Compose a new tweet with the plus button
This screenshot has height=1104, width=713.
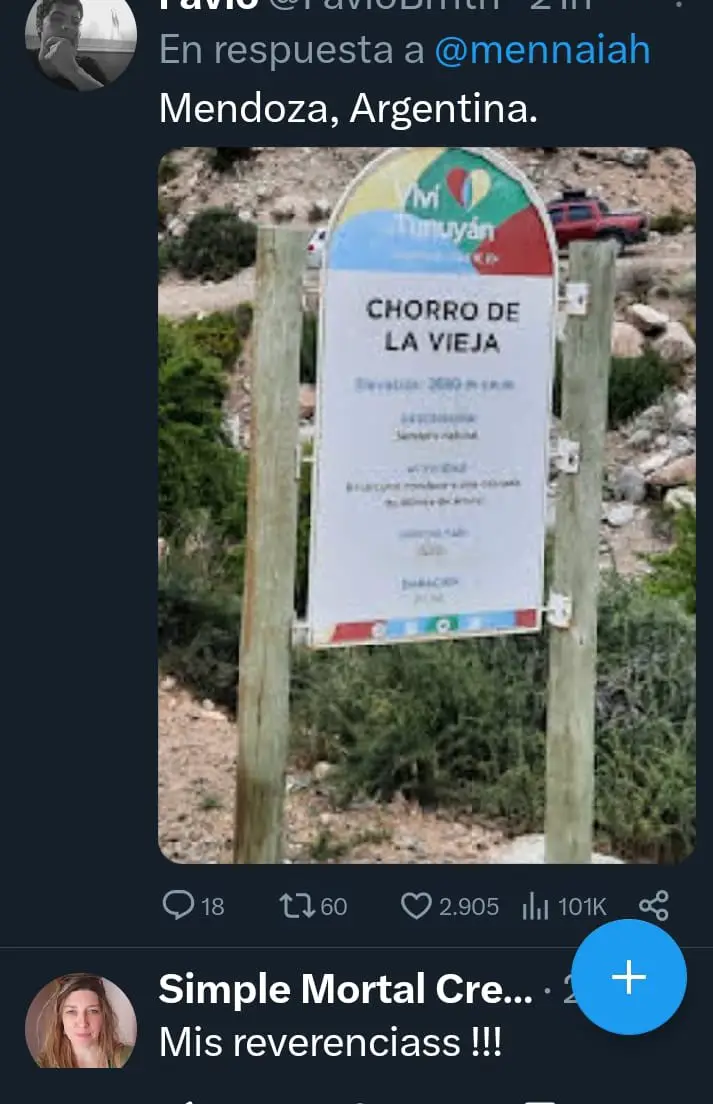[x=629, y=977]
